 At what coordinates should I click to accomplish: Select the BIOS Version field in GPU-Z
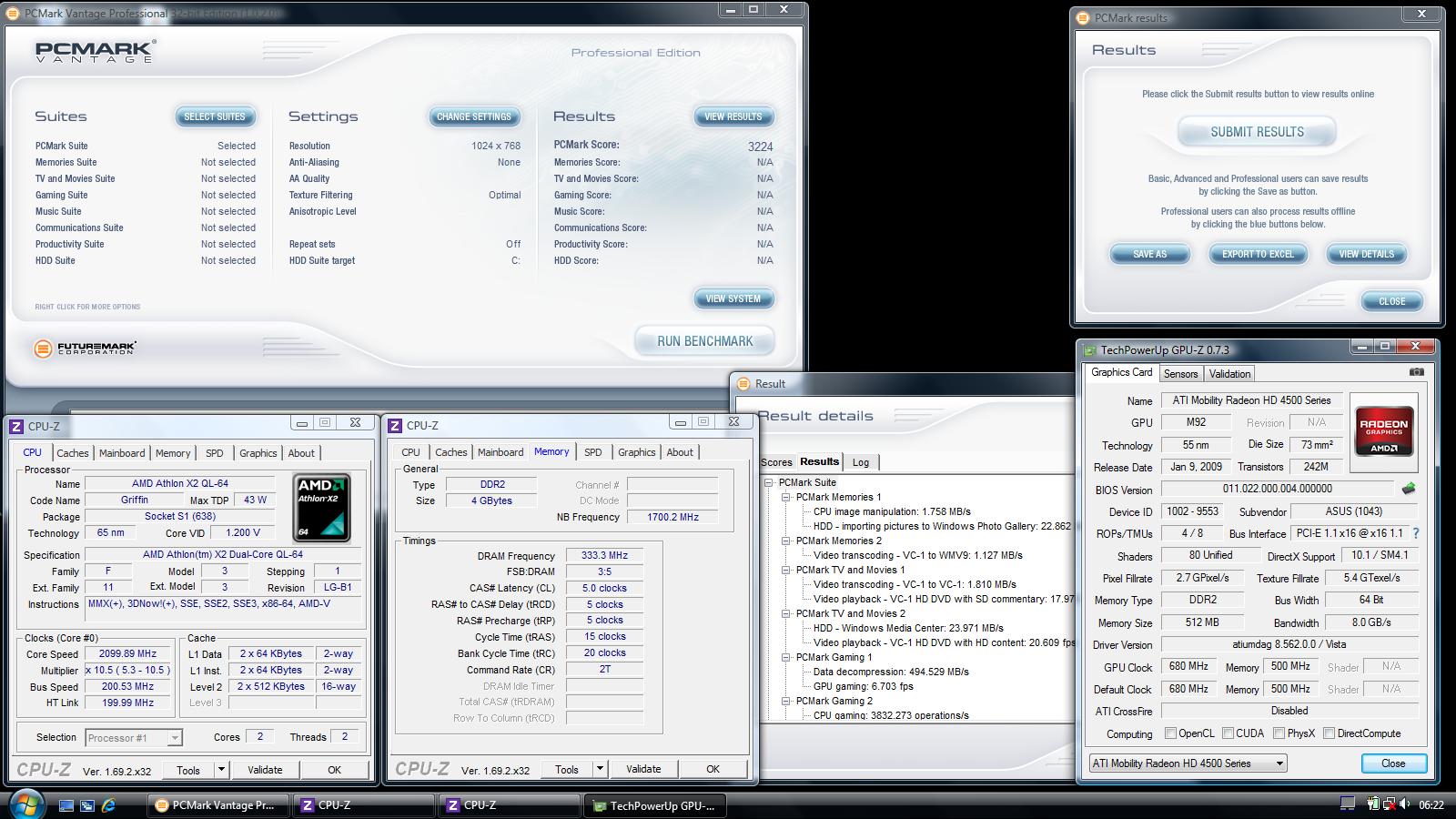pos(1277,489)
